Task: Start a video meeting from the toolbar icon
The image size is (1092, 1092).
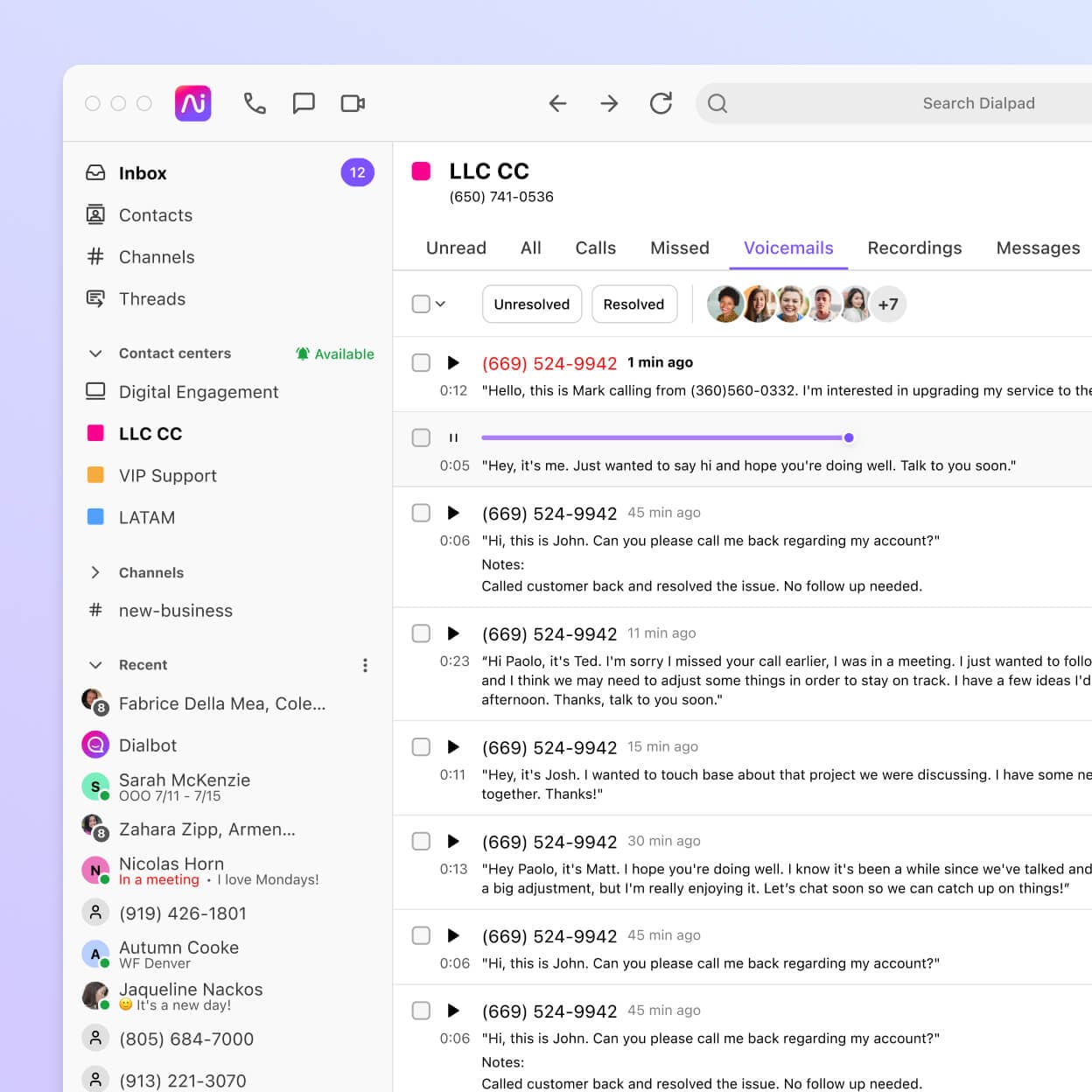Action: (353, 103)
